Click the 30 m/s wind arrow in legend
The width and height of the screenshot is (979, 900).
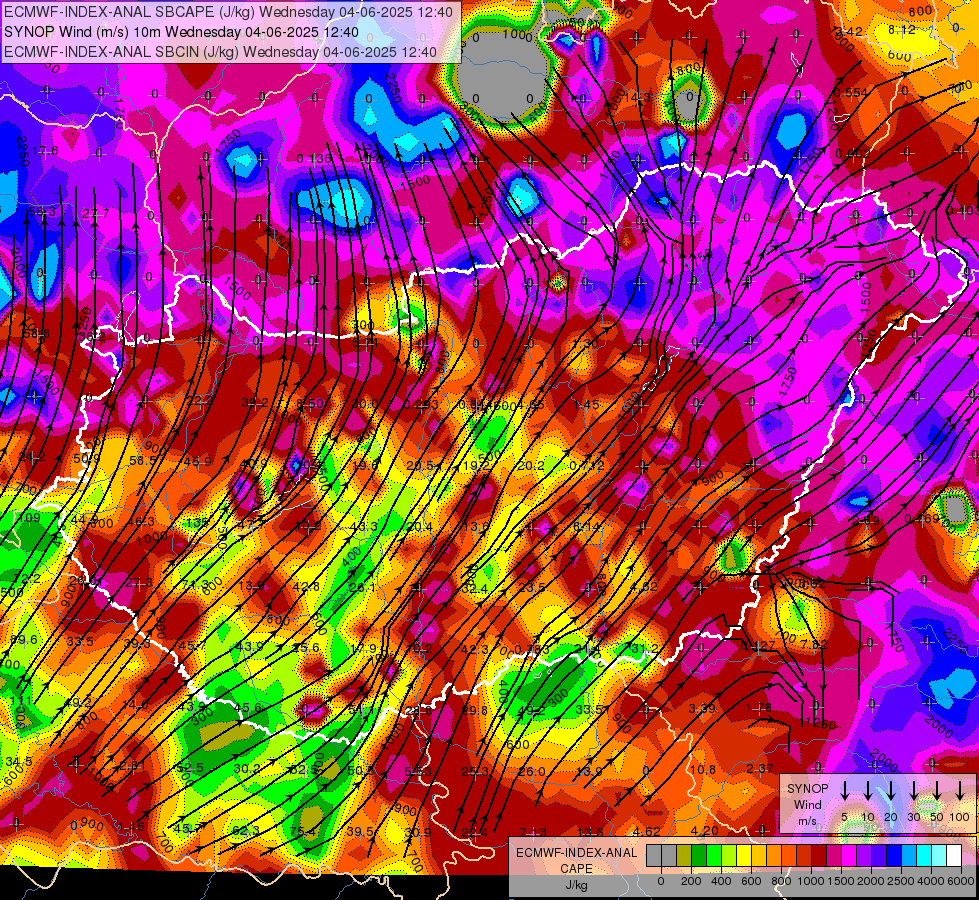(x=913, y=790)
